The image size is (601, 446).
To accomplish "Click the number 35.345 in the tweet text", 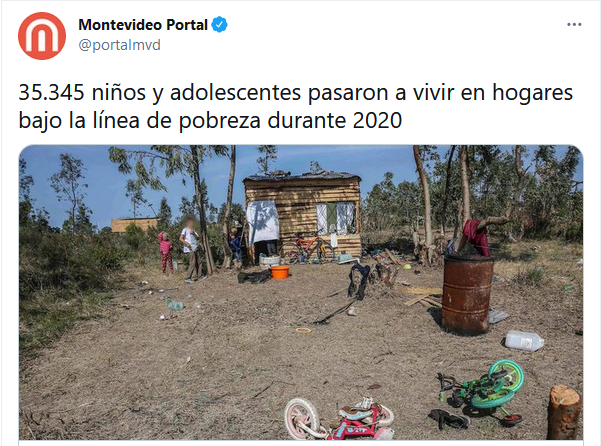I will click(51, 92).
